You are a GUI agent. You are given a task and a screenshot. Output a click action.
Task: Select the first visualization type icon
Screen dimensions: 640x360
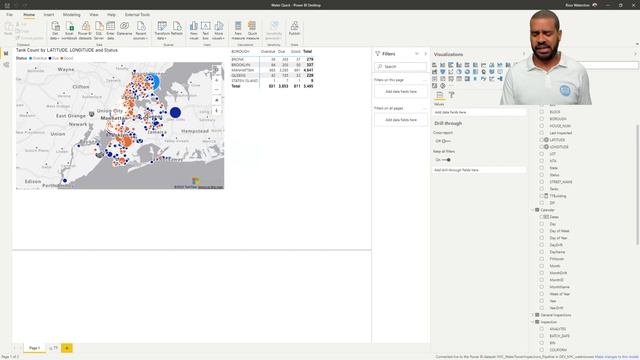pyautogui.click(x=435, y=65)
